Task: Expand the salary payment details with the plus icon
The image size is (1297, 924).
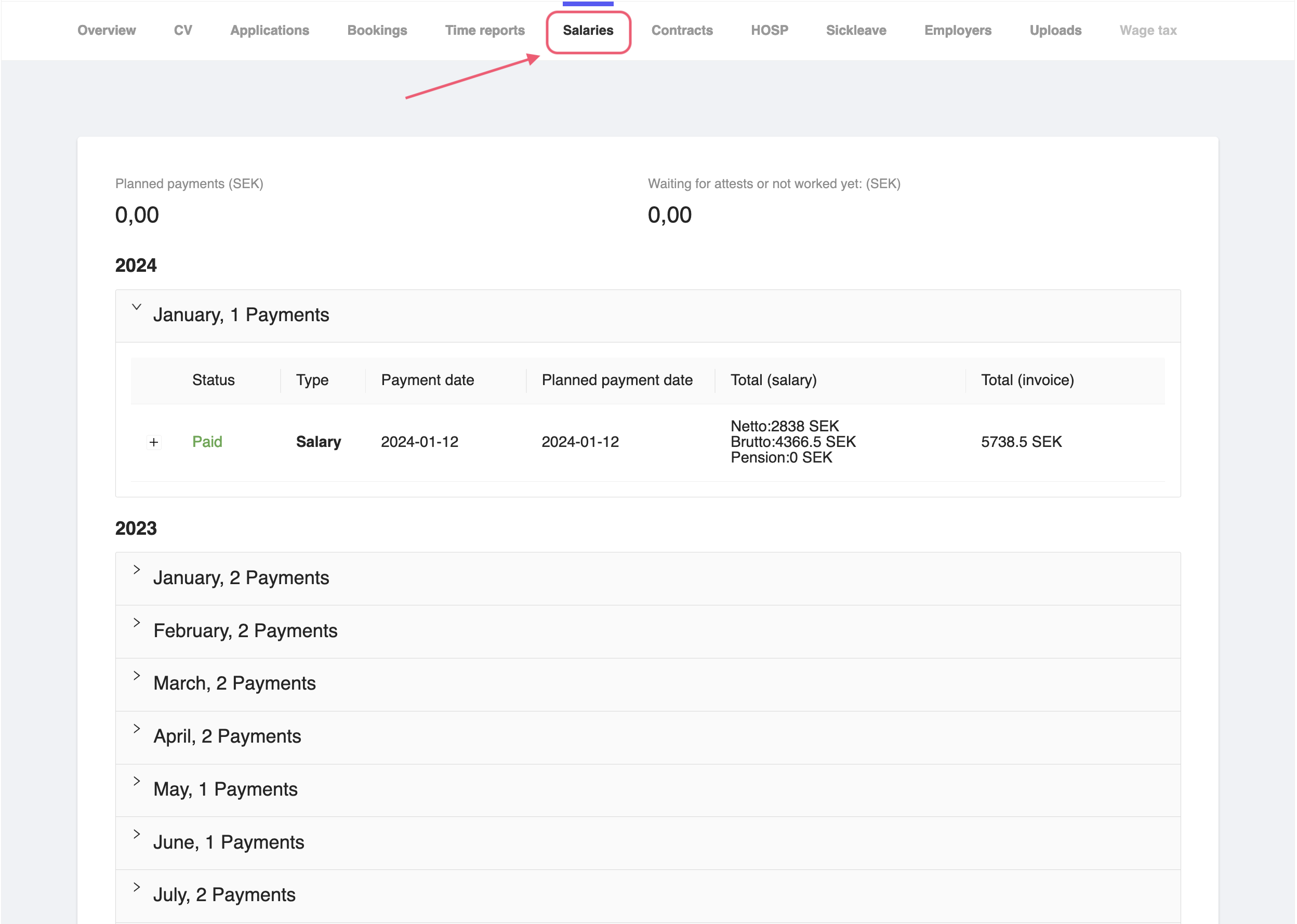Action: [x=153, y=442]
